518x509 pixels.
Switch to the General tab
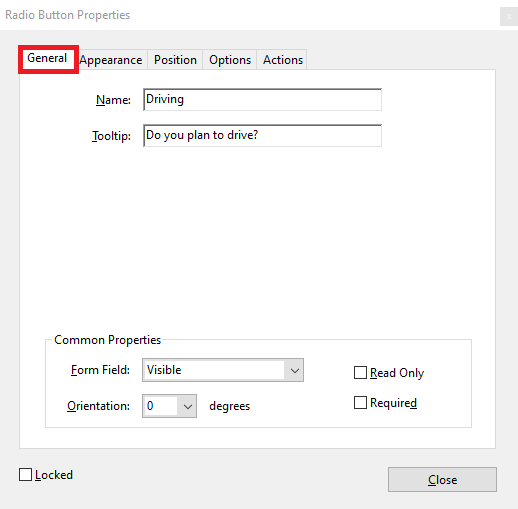pyautogui.click(x=47, y=59)
